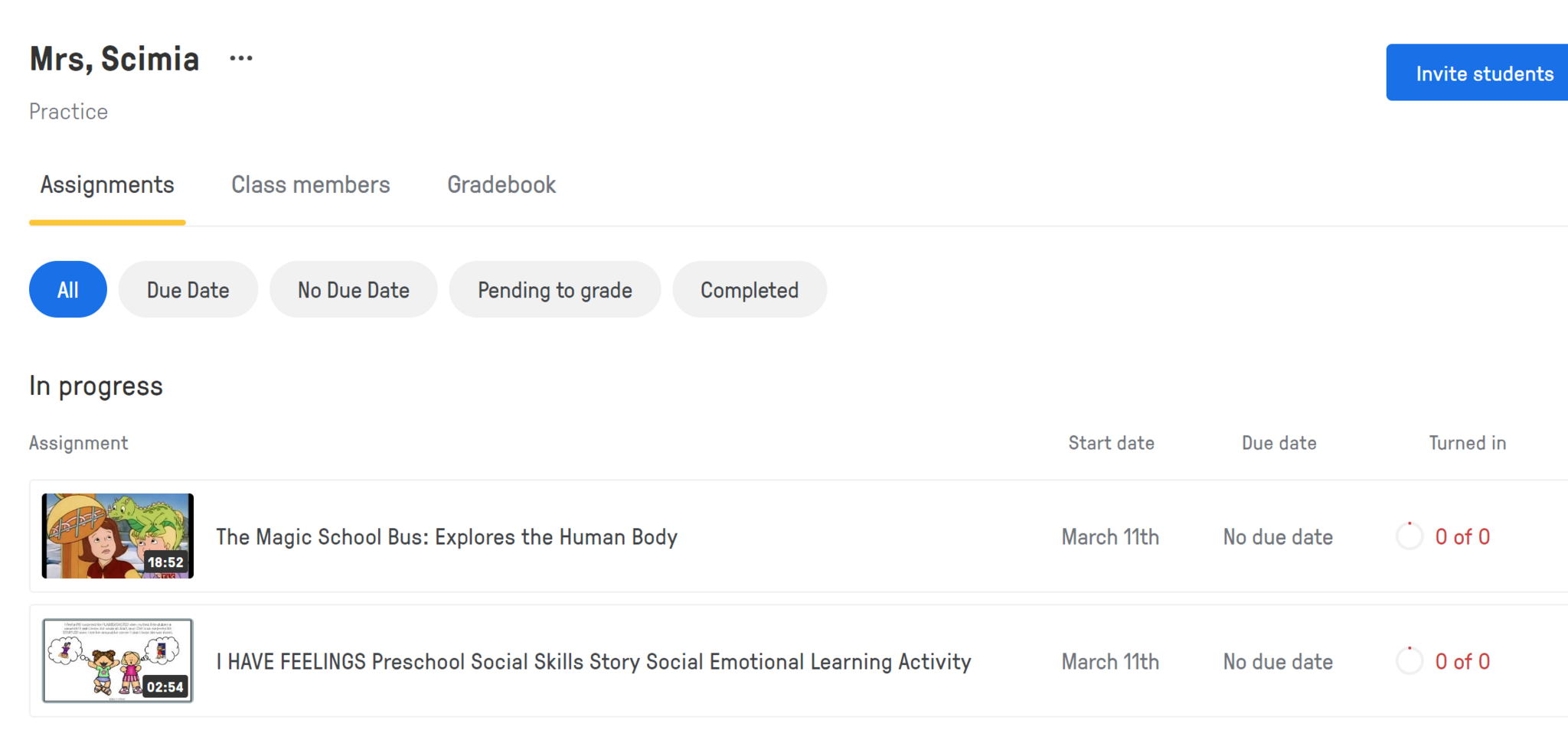Click the 18:52 duration badge

point(165,562)
